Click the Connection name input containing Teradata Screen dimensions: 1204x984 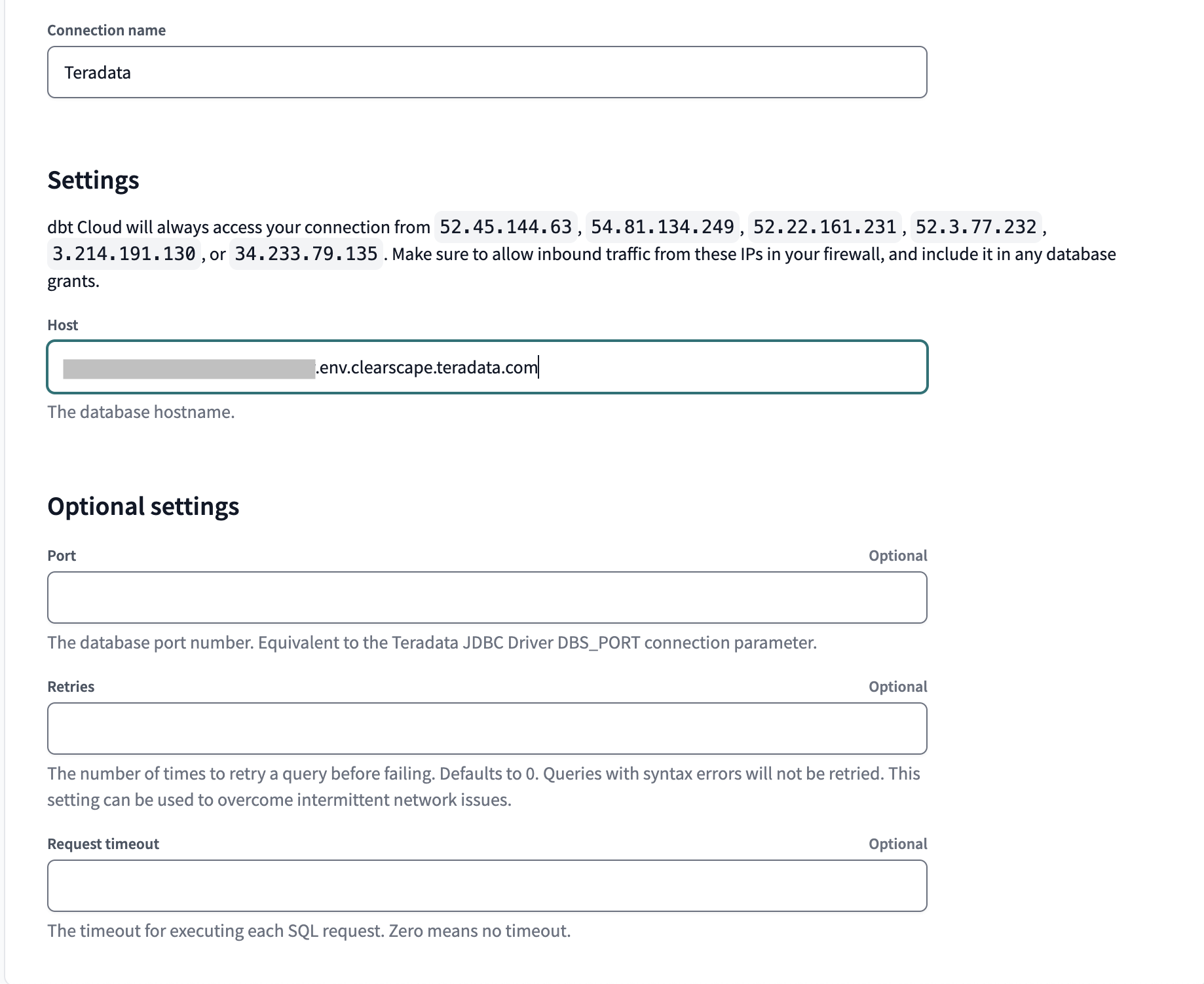click(x=487, y=72)
